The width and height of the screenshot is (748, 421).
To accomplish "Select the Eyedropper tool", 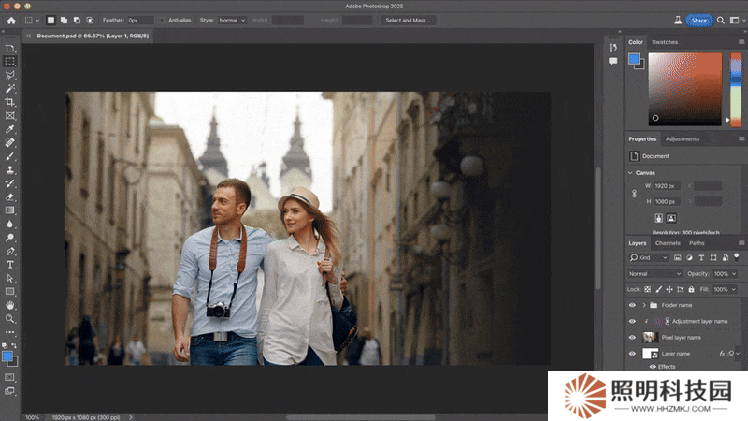I will tap(10, 129).
